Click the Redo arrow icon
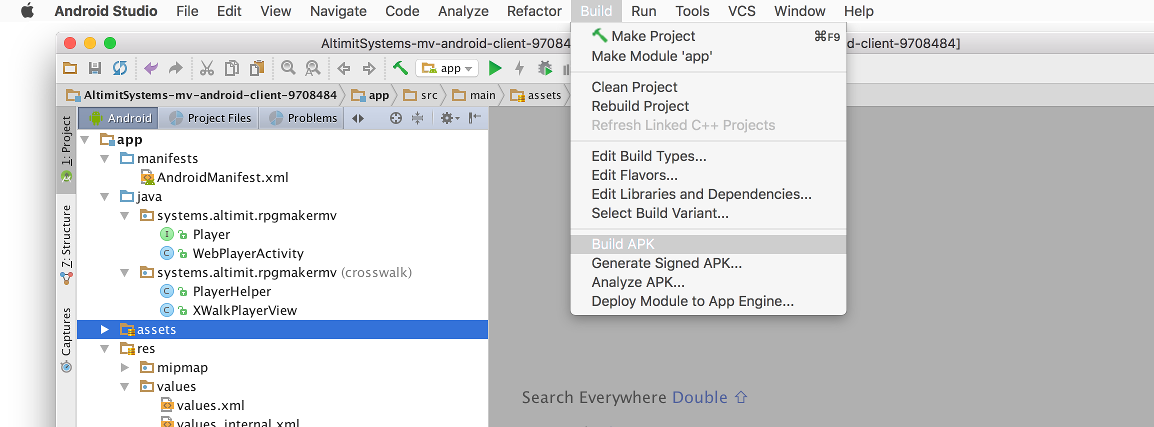1154x427 pixels. tap(176, 68)
